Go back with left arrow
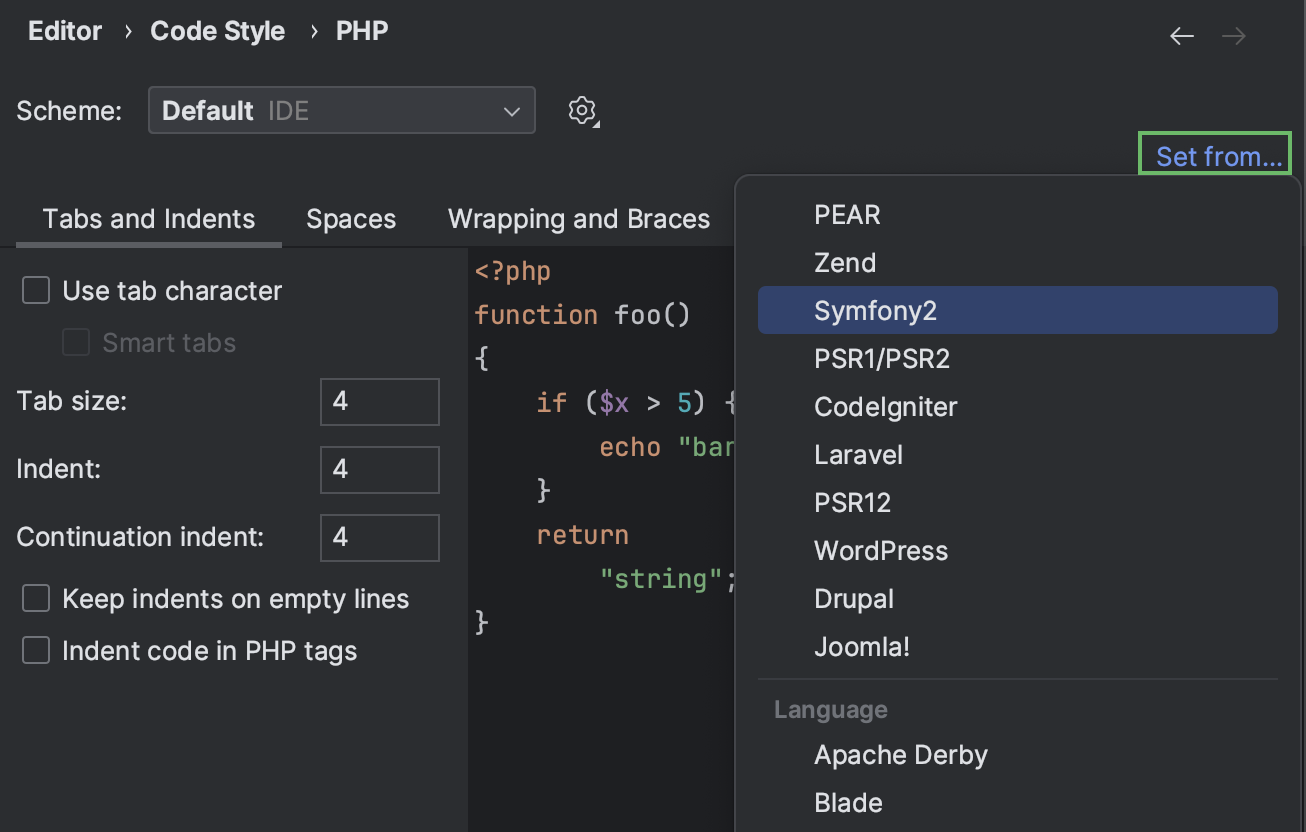The image size is (1306, 832). (x=1182, y=36)
